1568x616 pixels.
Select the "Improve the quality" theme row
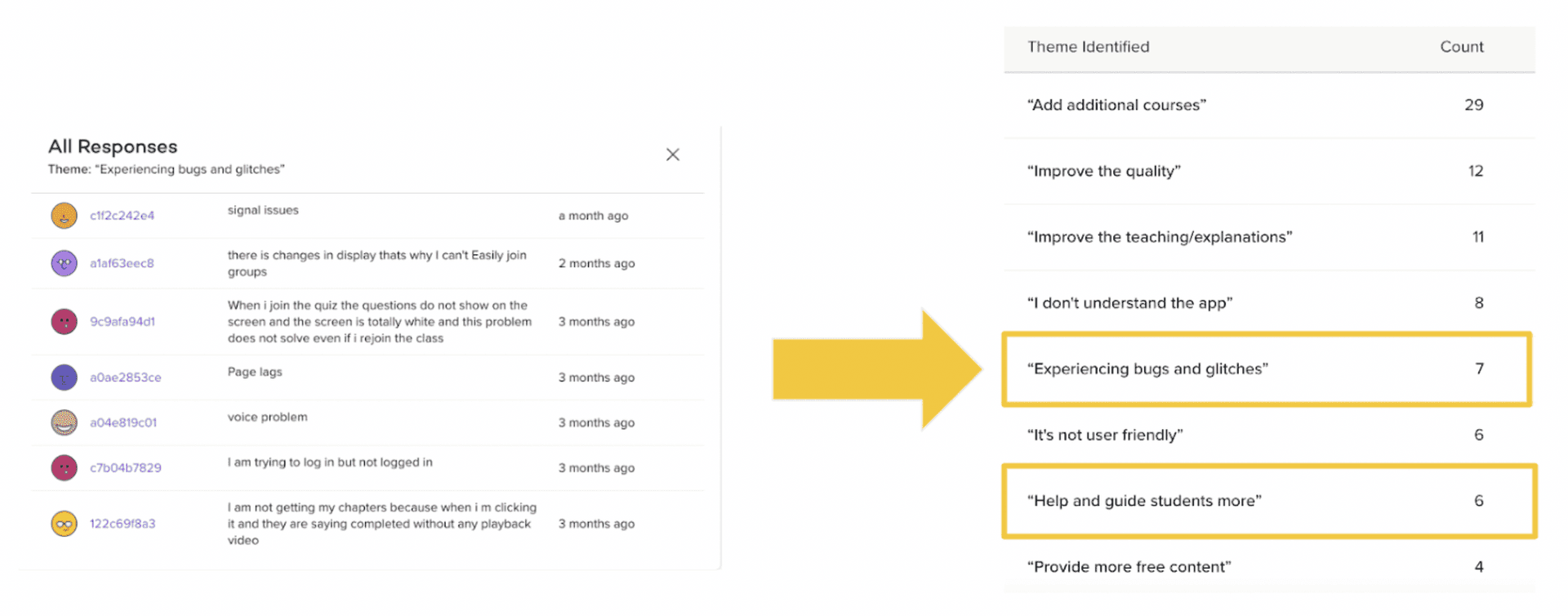tap(1269, 171)
